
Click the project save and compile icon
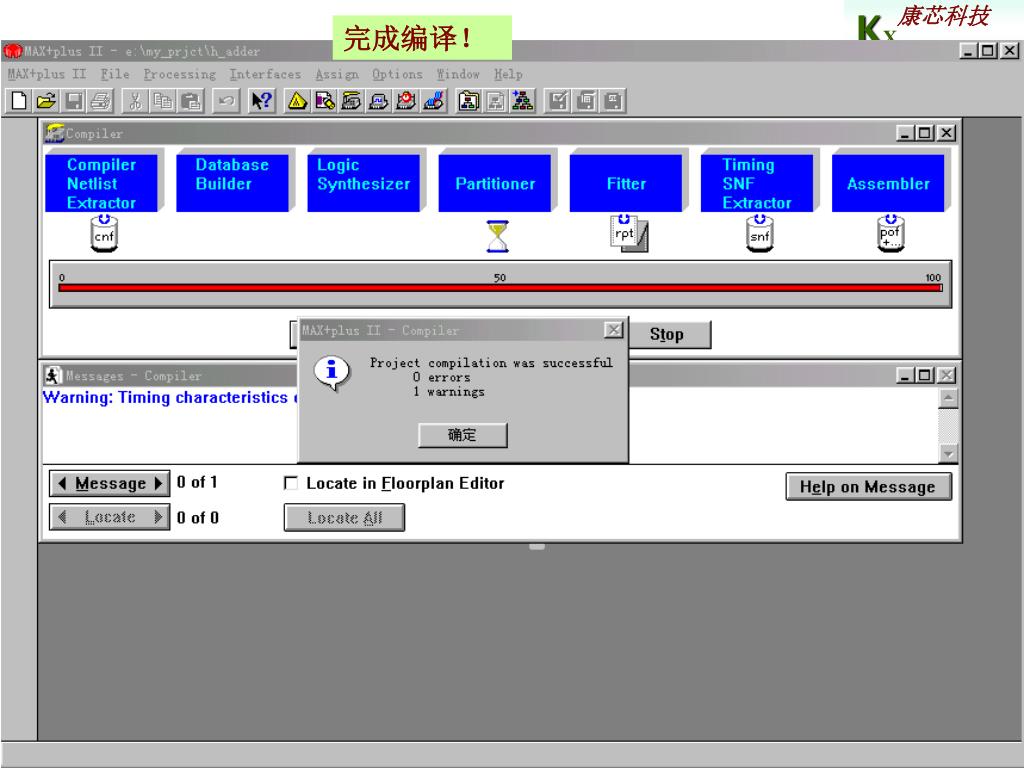[x=586, y=101]
